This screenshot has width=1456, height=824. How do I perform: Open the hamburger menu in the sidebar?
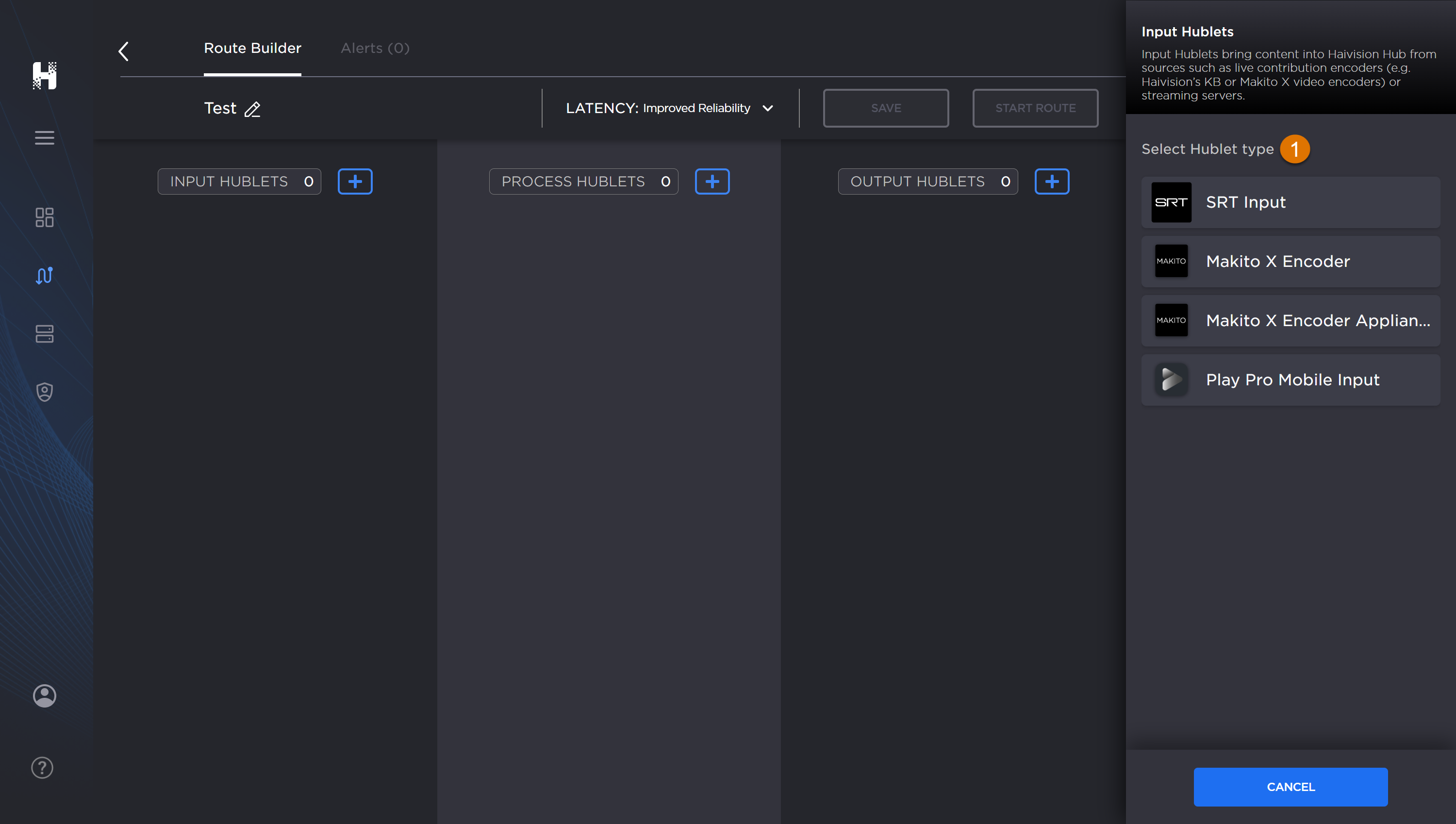coord(45,137)
